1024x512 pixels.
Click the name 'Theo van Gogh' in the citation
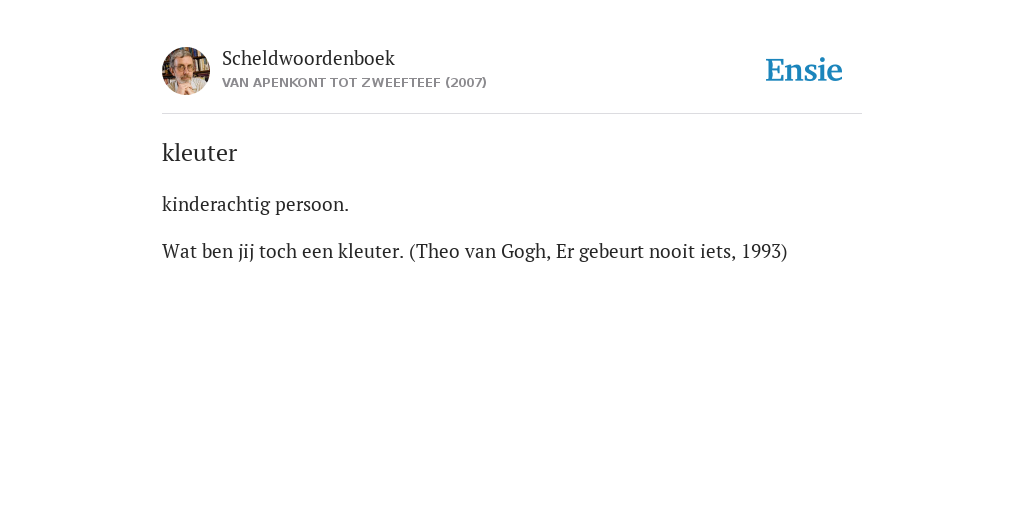(x=481, y=251)
